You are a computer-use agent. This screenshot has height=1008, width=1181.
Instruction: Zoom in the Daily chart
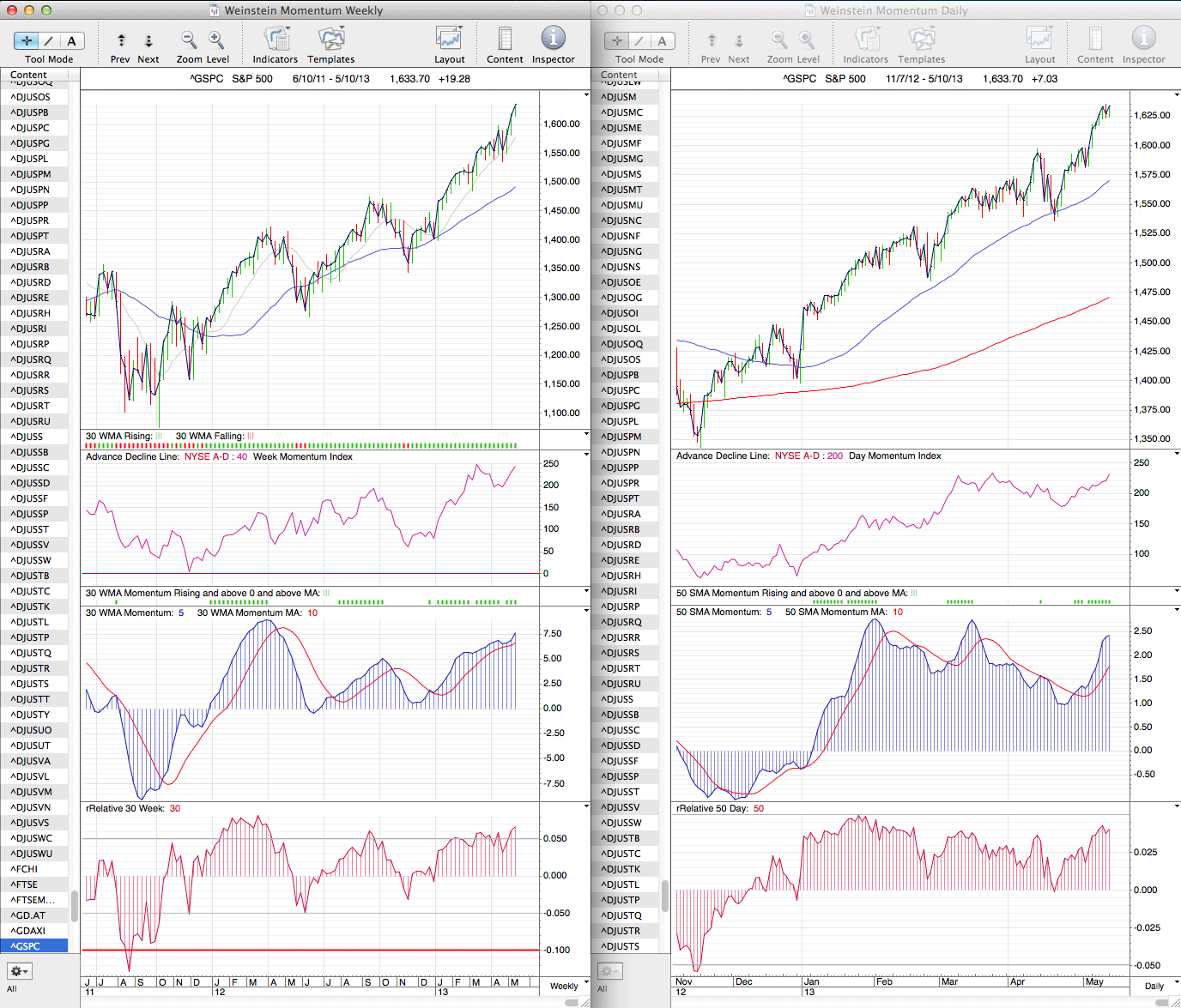(x=807, y=39)
